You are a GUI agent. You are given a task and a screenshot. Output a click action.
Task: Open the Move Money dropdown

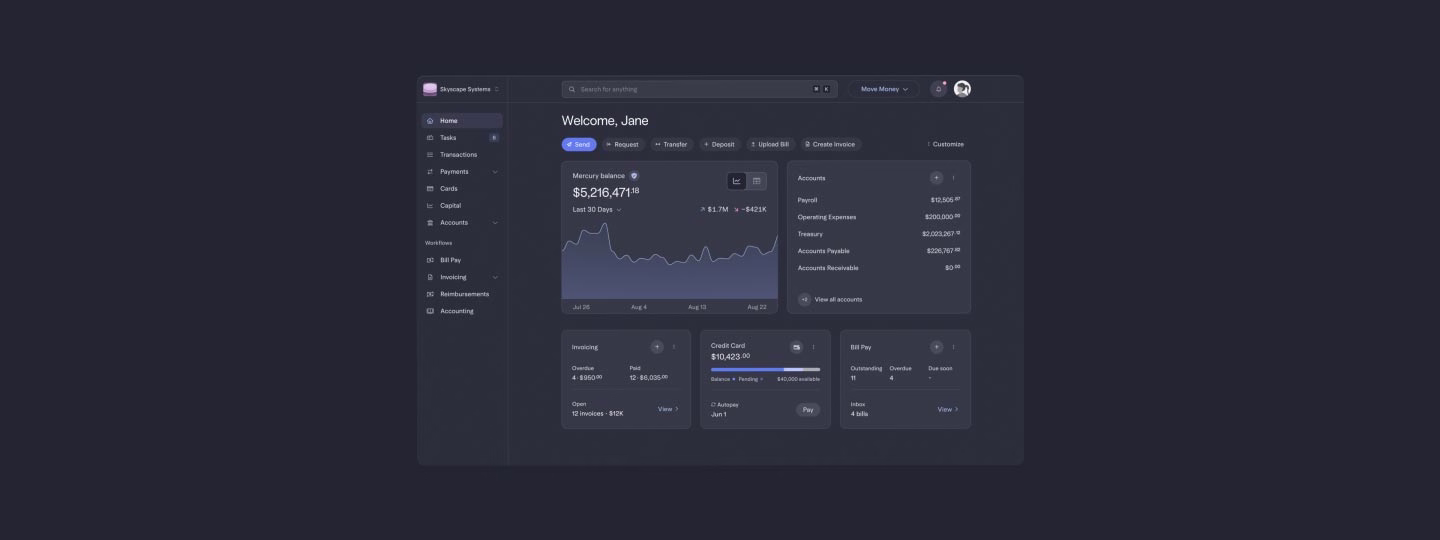point(884,89)
